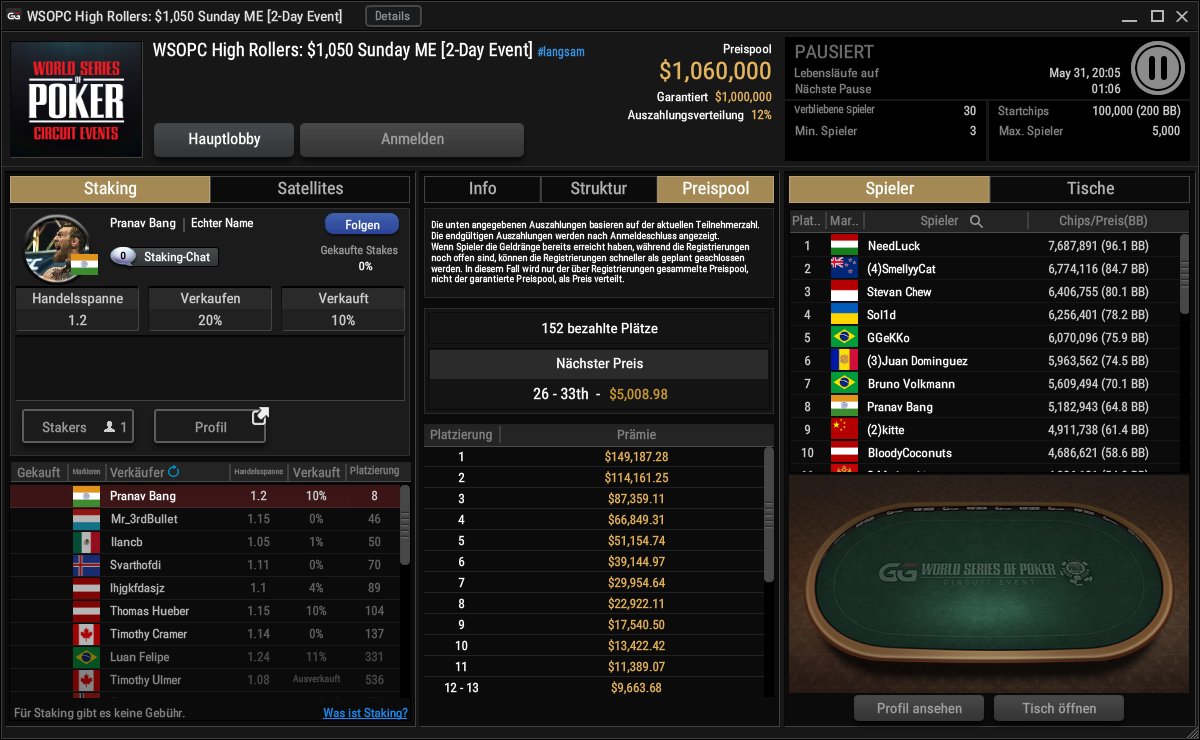Click the 'Was ist Staking?' link
This screenshot has width=1200, height=740.
tap(365, 713)
